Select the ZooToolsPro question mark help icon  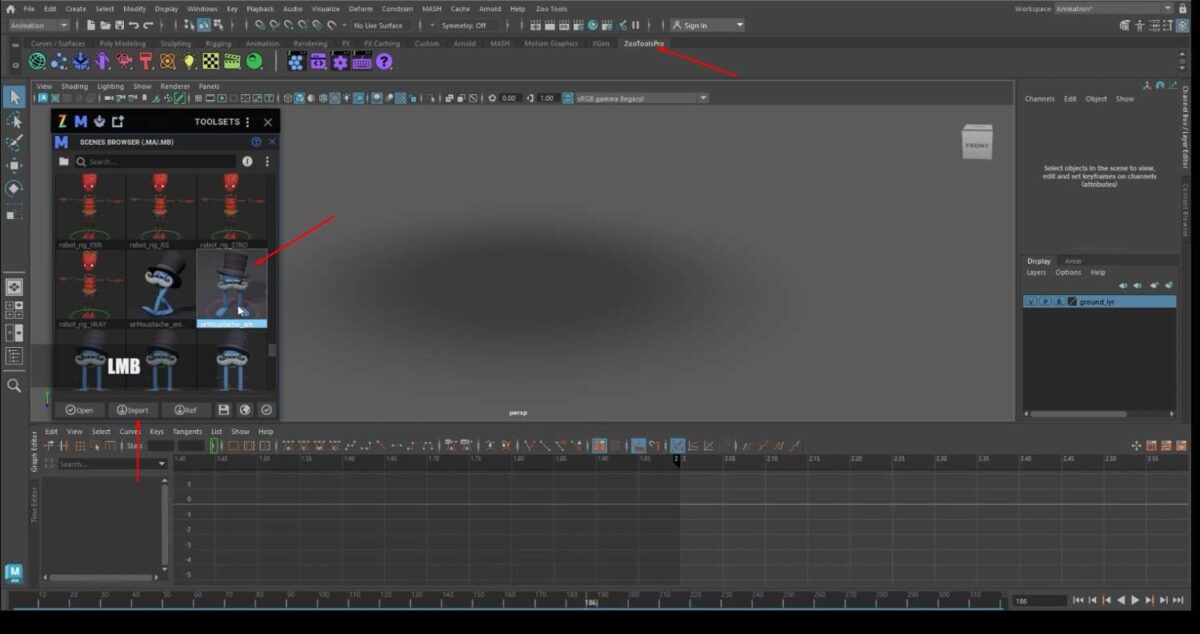tap(385, 61)
